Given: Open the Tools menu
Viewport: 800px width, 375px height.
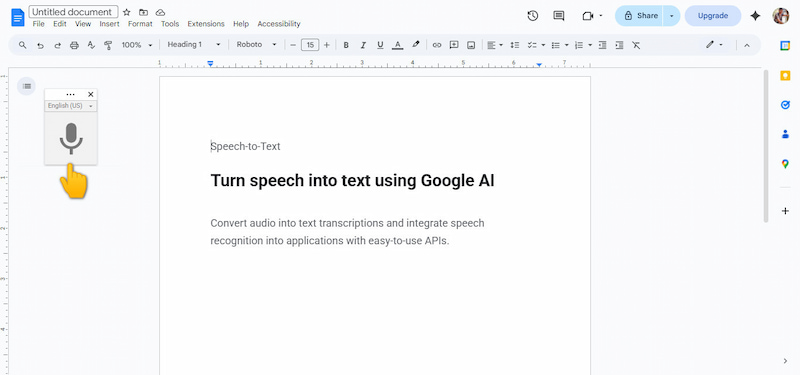Looking at the screenshot, I should [x=170, y=24].
